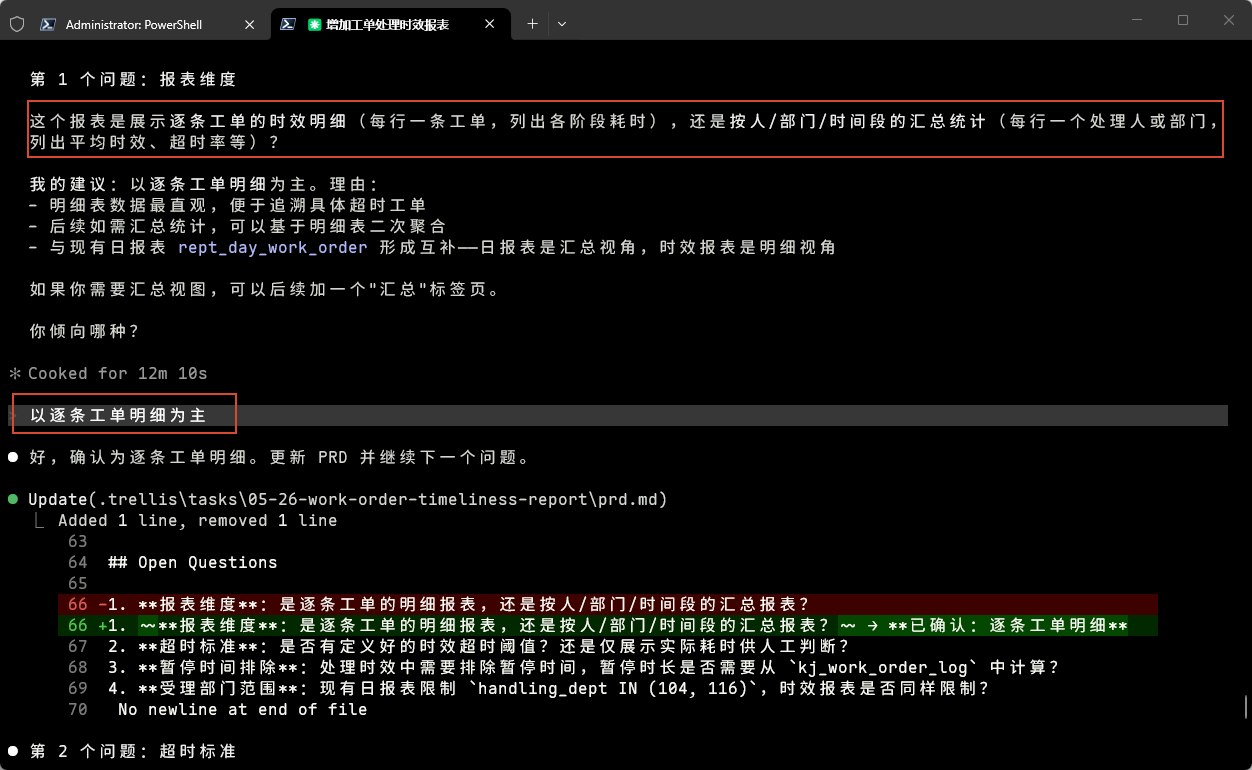Click line 68 about 暂停时间排除
1252x770 pixels.
click(564, 667)
